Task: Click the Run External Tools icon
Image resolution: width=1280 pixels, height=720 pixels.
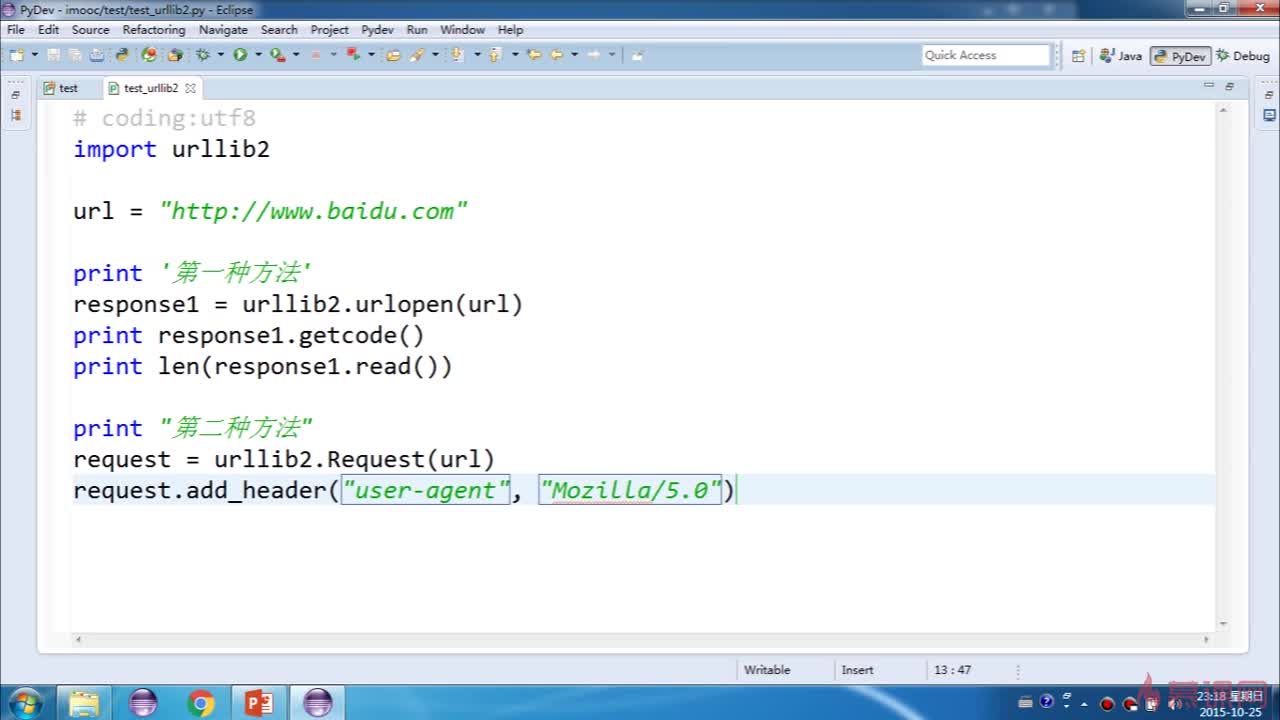Action: point(277,55)
